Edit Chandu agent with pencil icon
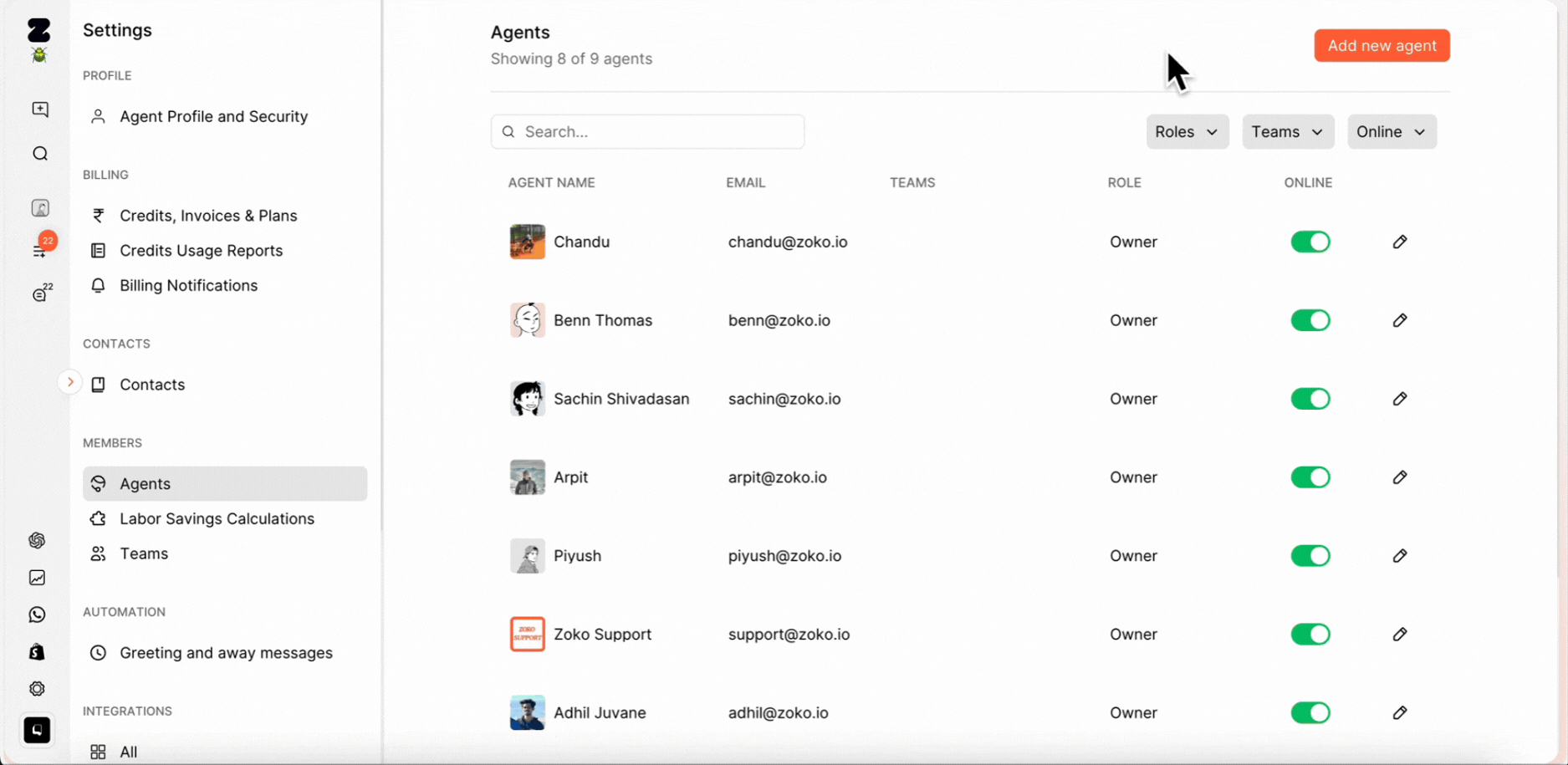 click(x=1400, y=242)
